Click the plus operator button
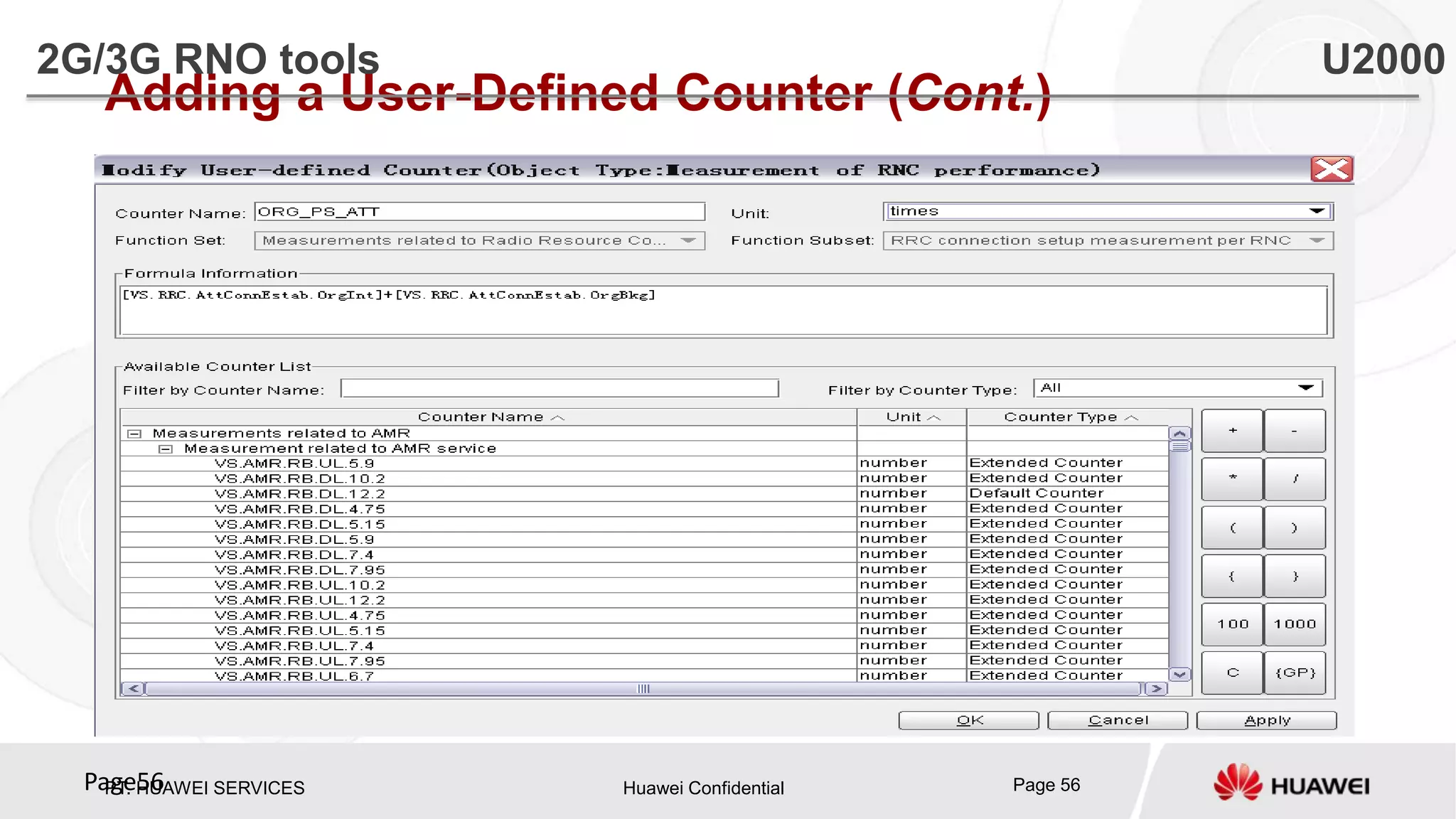The width and height of the screenshot is (1456, 819). point(1232,431)
